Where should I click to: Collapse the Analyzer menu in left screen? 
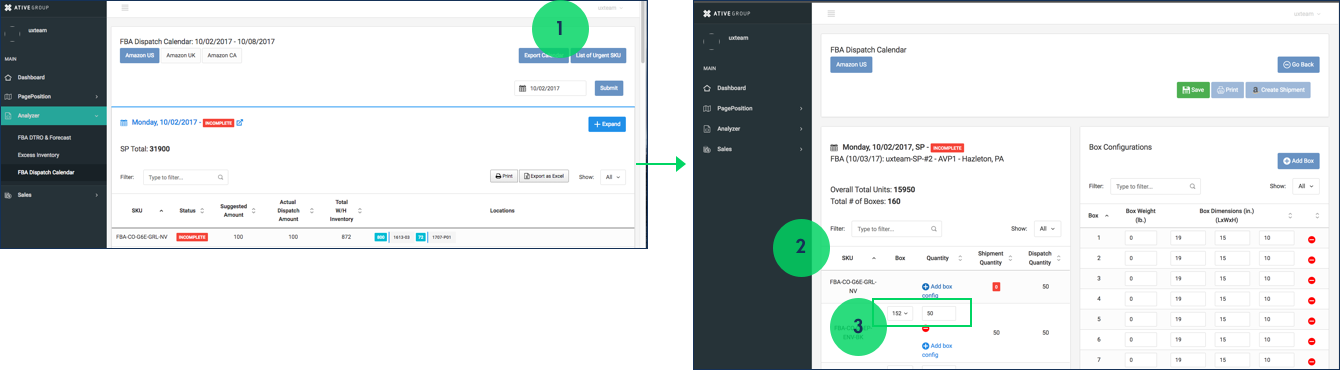pos(52,115)
